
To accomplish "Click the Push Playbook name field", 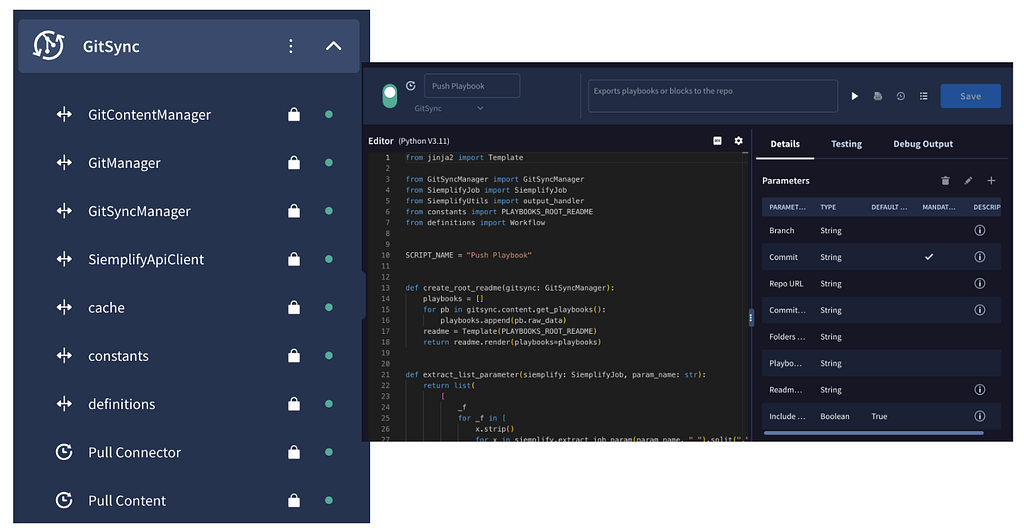I will [x=472, y=86].
